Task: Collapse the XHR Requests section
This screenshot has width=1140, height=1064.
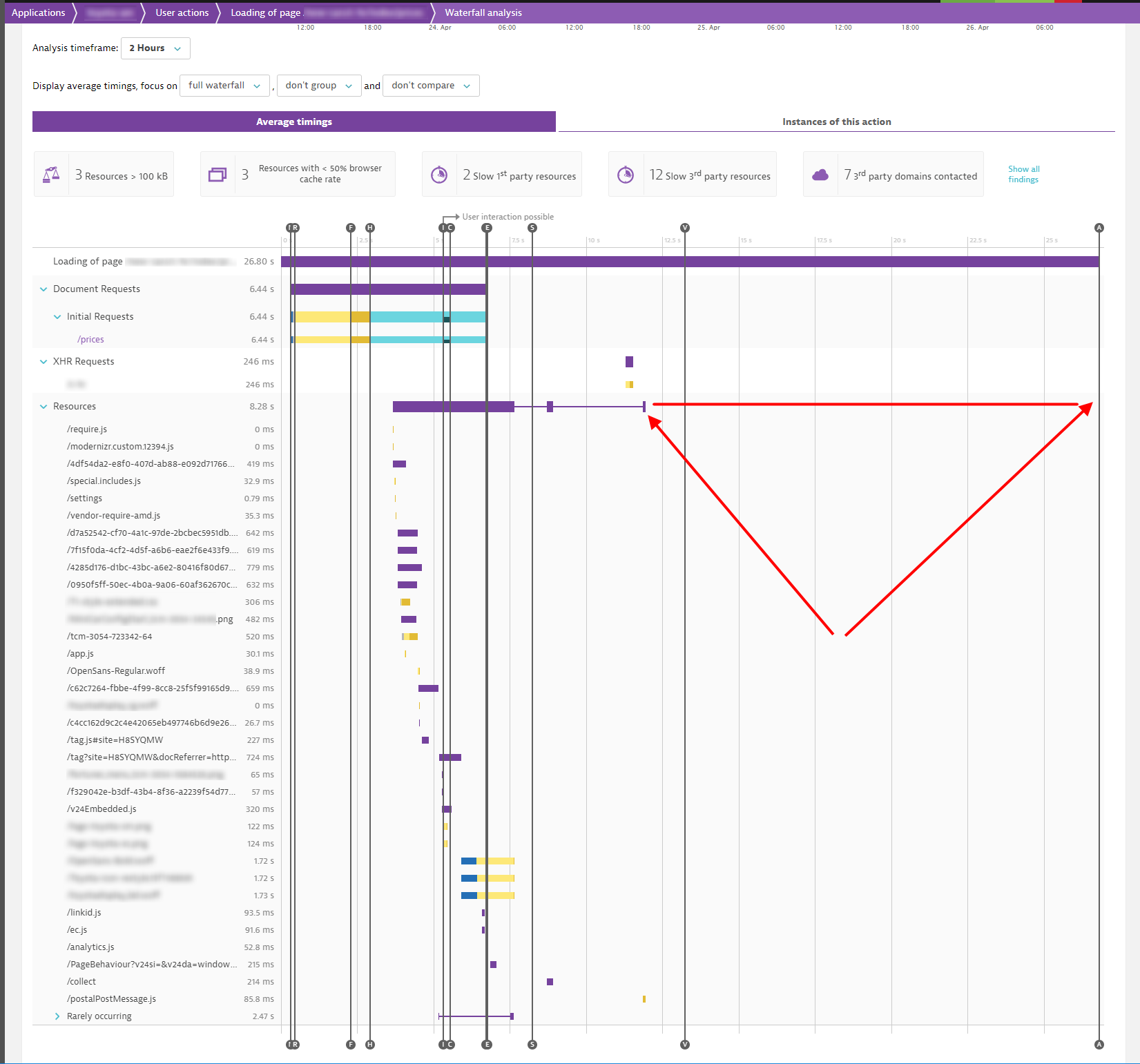Action: (44, 362)
